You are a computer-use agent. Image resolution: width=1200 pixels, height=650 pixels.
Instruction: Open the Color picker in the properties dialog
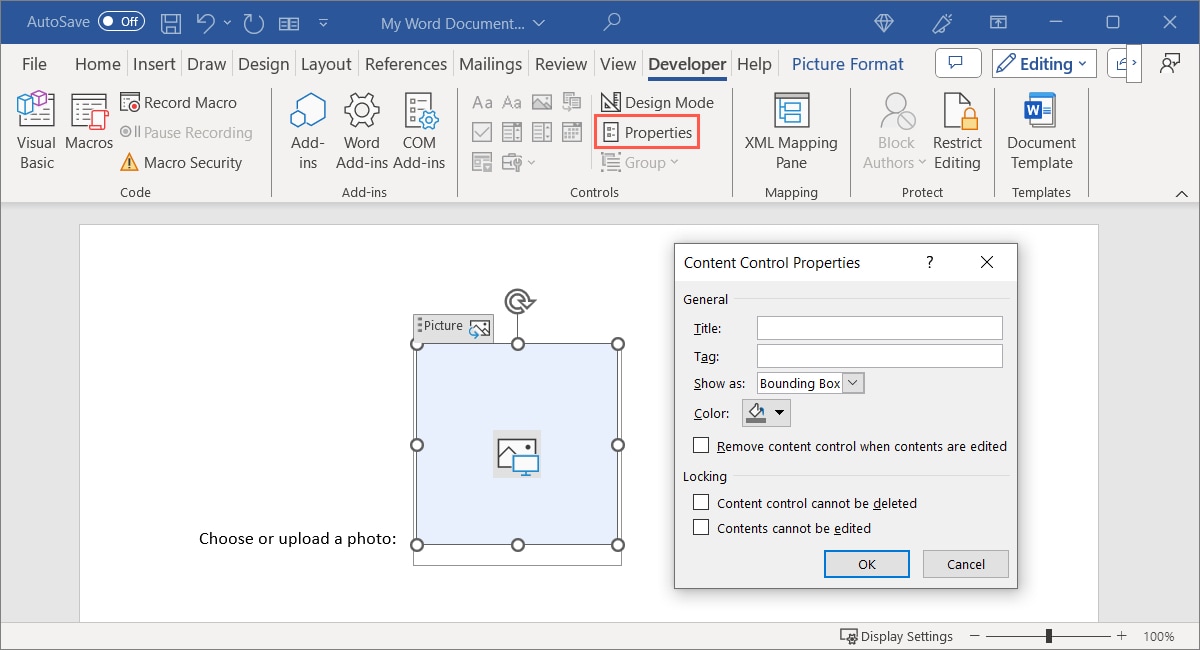[778, 412]
